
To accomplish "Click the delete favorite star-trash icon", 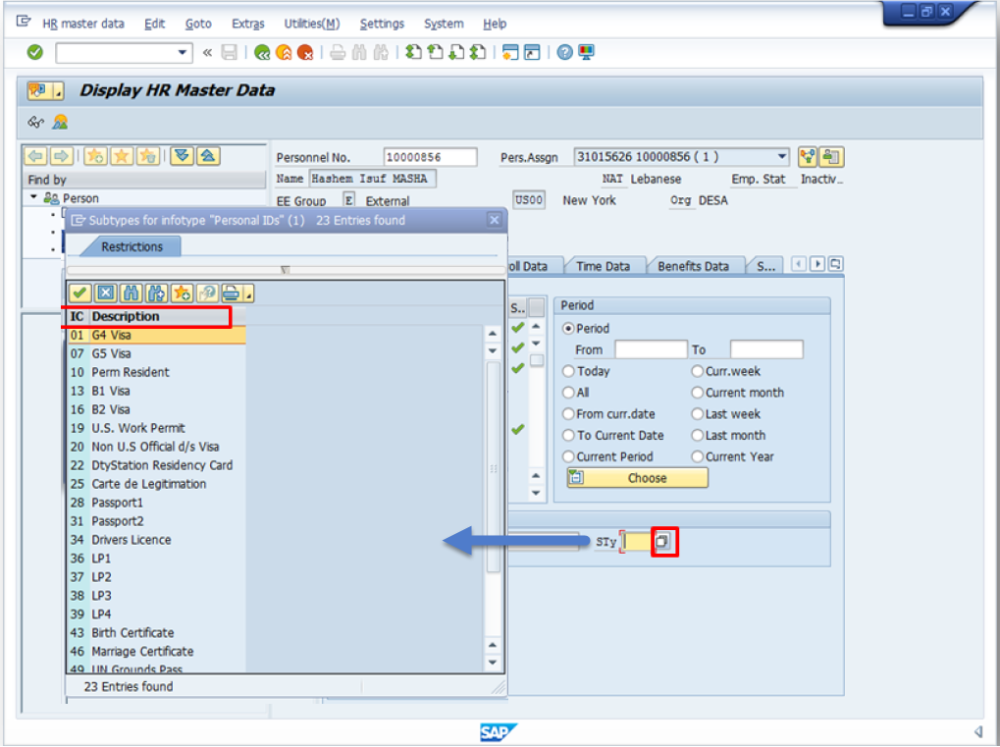I will tap(148, 156).
